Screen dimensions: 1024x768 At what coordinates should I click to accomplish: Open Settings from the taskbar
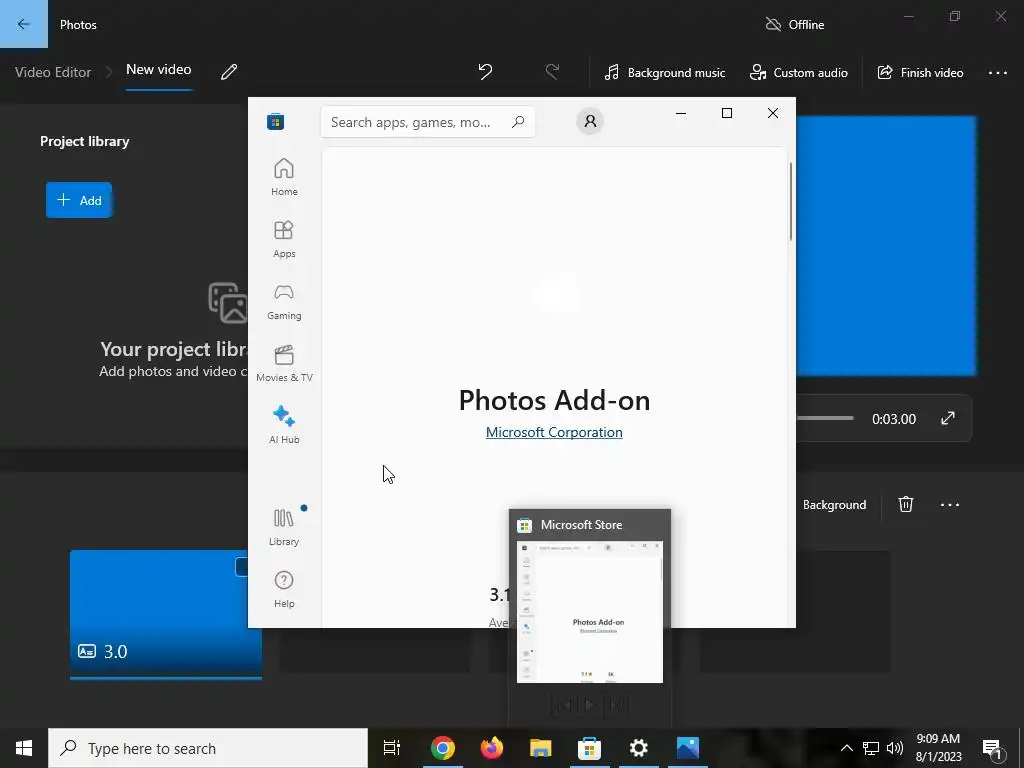point(638,748)
